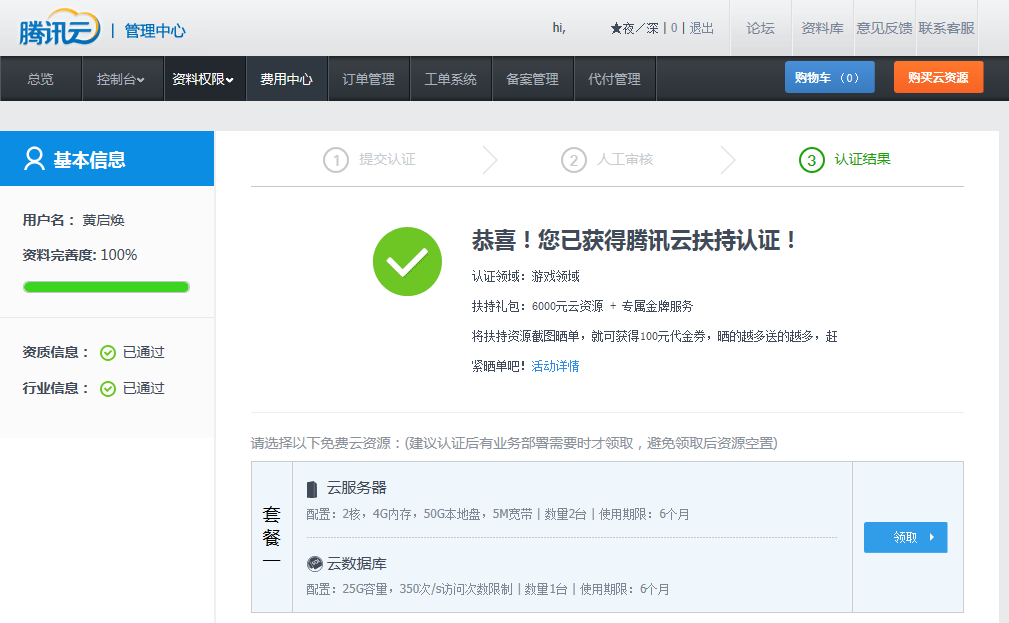Select the 代付管理 menu item
The image size is (1009, 623).
pos(615,79)
